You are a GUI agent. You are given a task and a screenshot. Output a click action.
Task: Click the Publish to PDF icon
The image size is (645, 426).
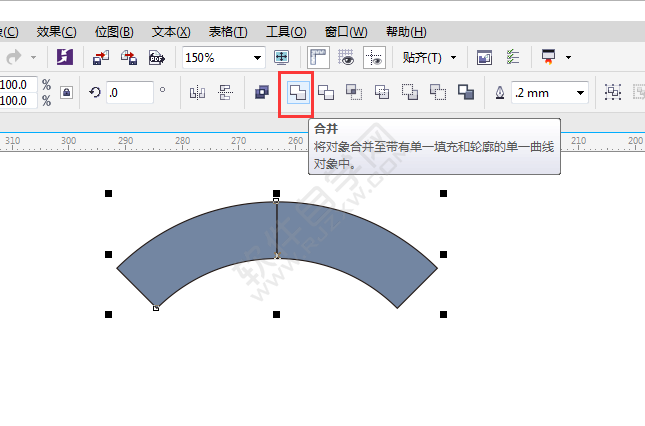156,58
